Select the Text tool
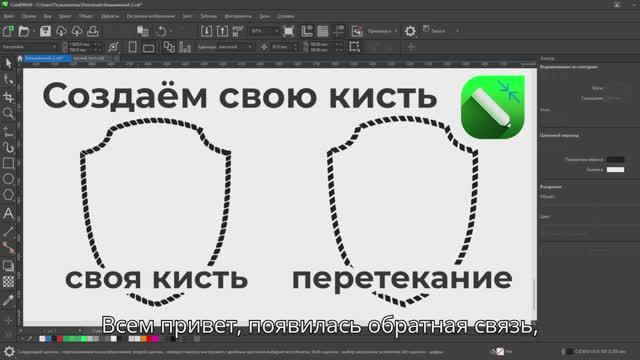This screenshot has height=360, width=640. click(8, 213)
